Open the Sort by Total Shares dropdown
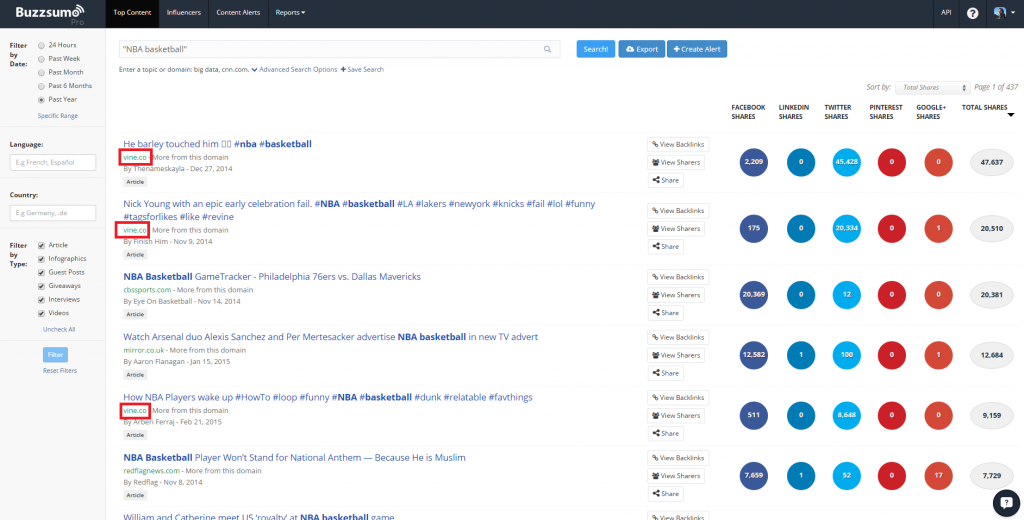 pyautogui.click(x=933, y=88)
